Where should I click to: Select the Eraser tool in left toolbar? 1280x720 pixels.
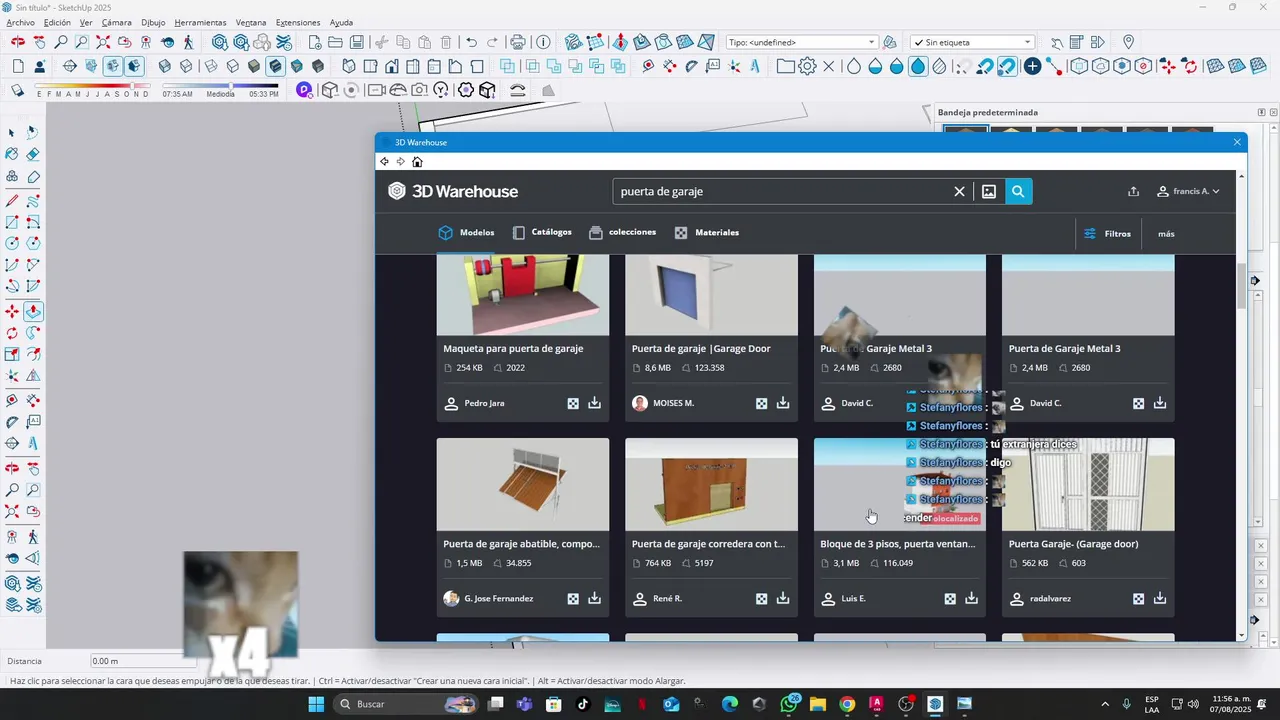(33, 153)
